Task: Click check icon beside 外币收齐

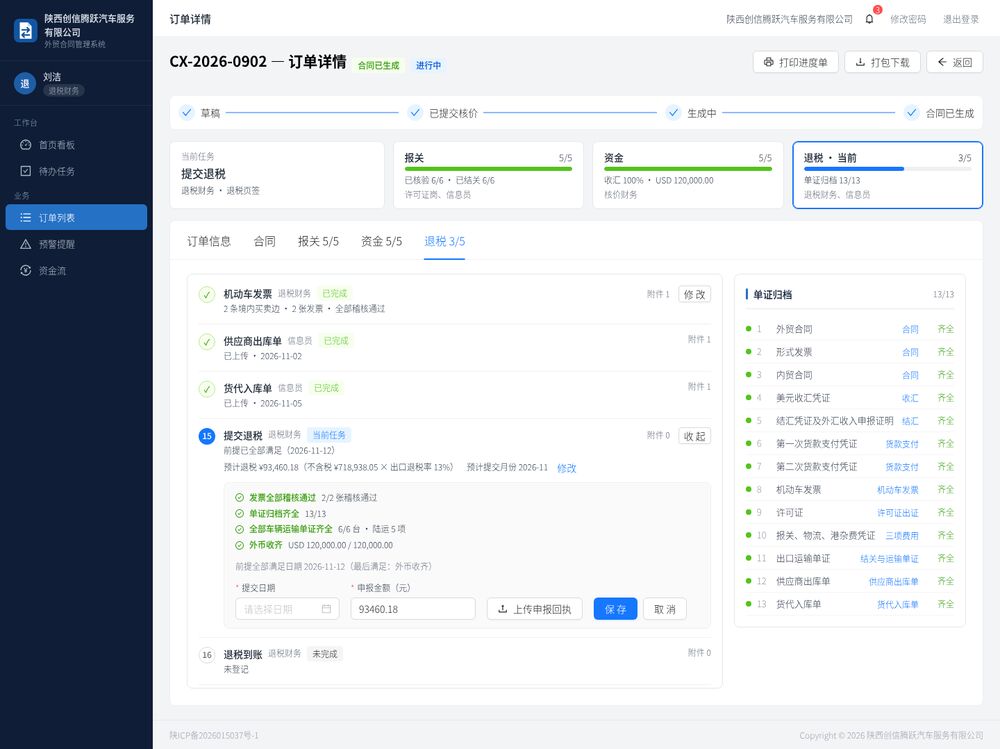Action: coord(239,545)
